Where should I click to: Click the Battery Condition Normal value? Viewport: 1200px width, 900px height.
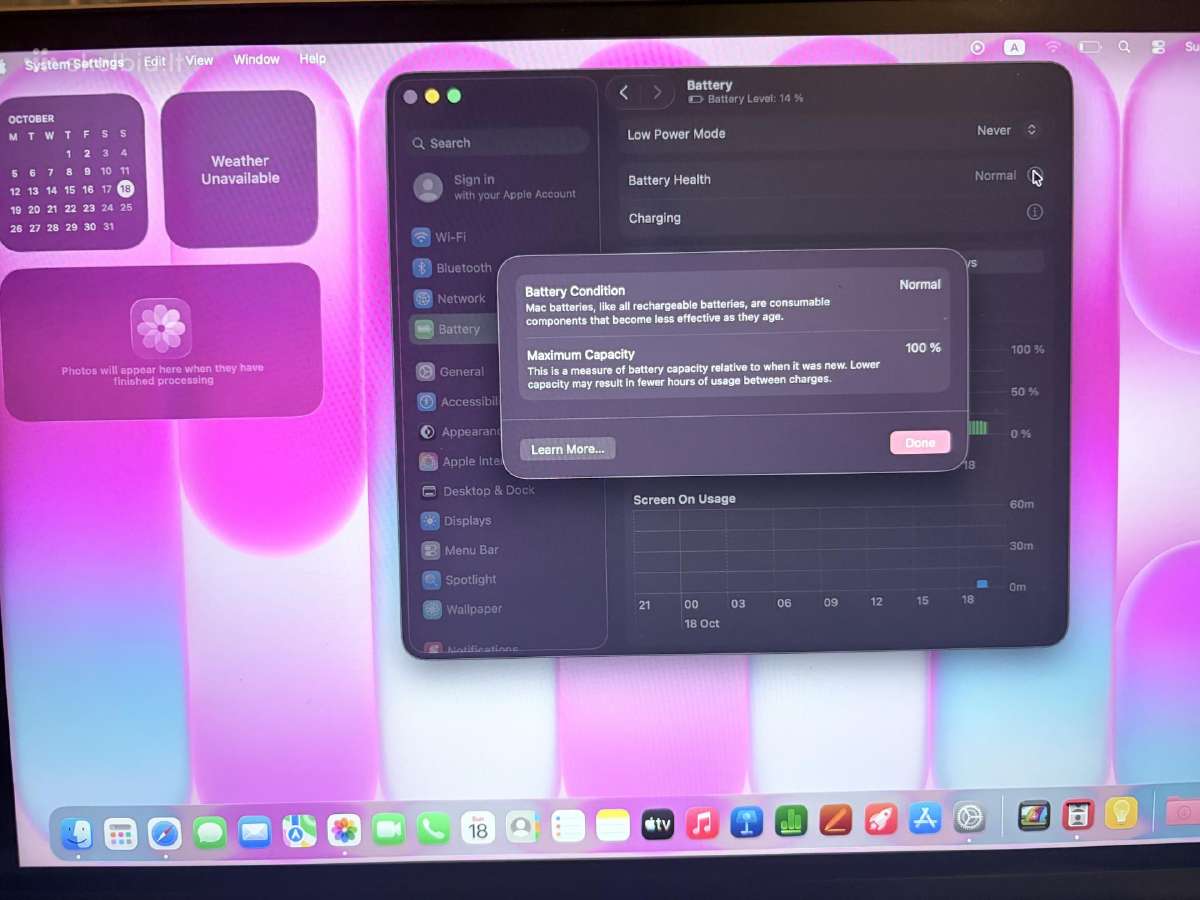(920, 285)
